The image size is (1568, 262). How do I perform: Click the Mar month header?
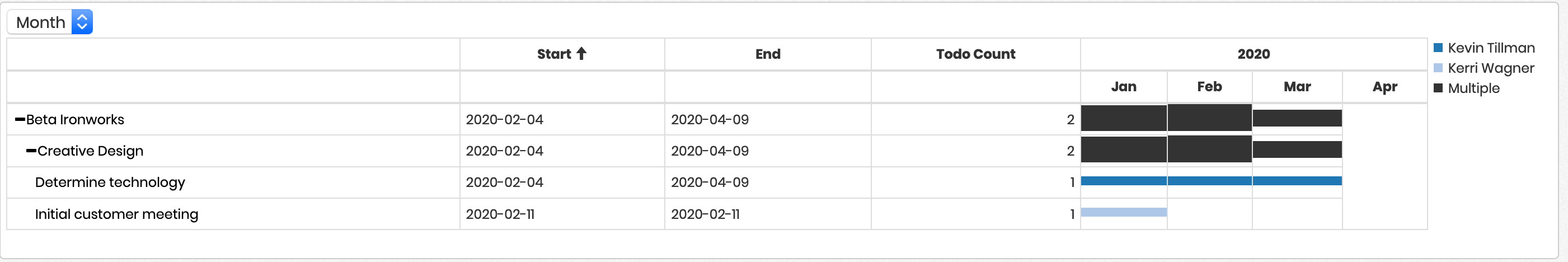(1297, 87)
